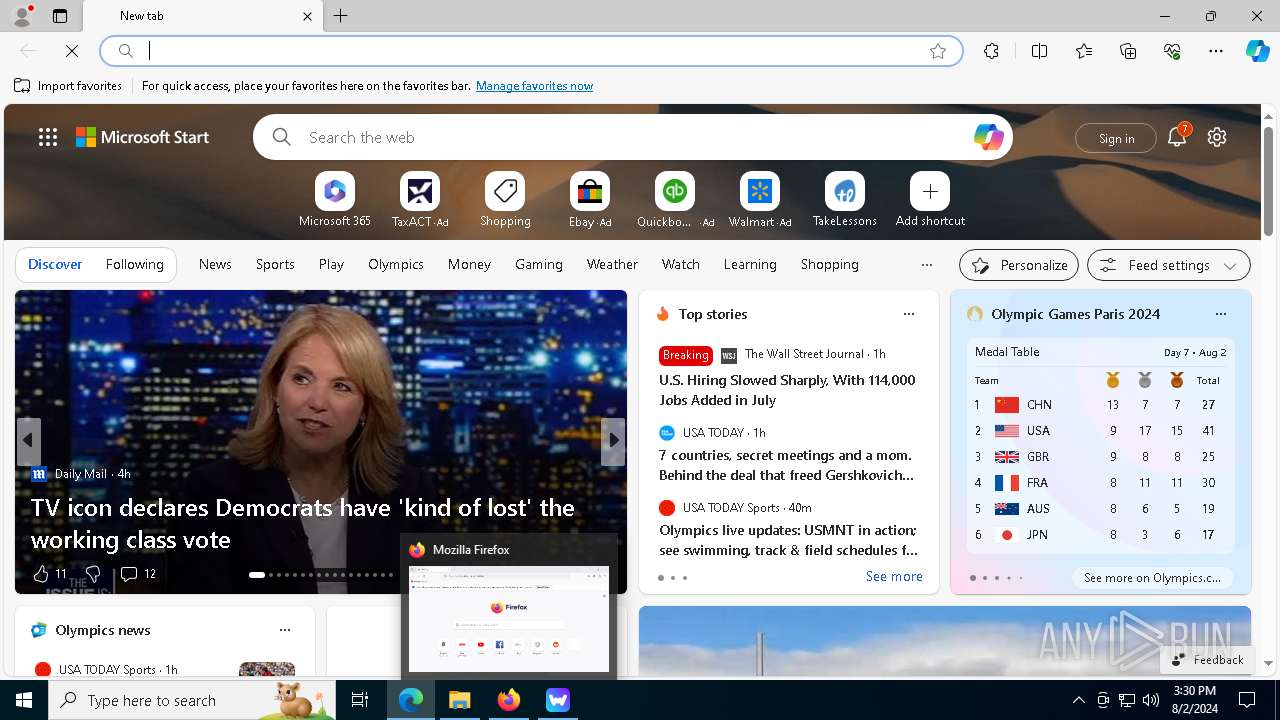The image size is (1280, 720).
Task: Open U.S. Hiring Slowed Sharply headline
Action: pyautogui.click(x=787, y=390)
